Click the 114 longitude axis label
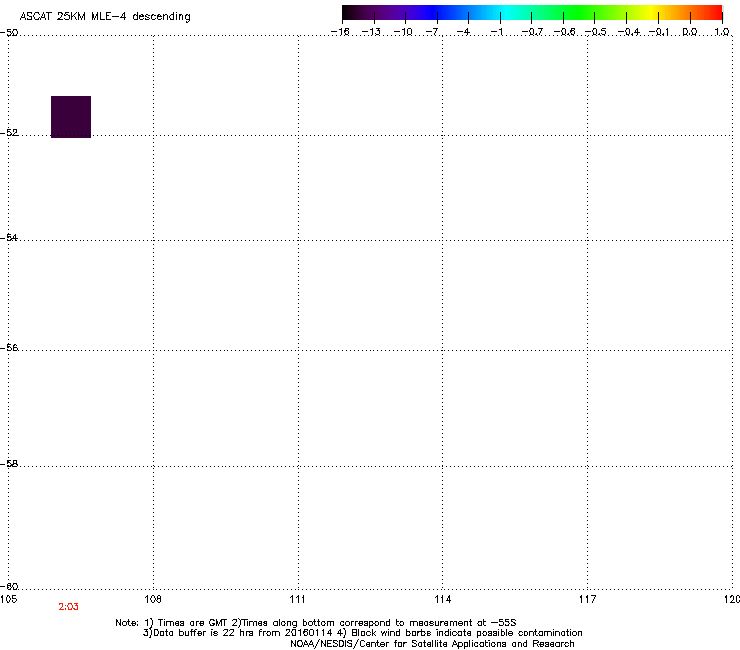 pyautogui.click(x=443, y=599)
